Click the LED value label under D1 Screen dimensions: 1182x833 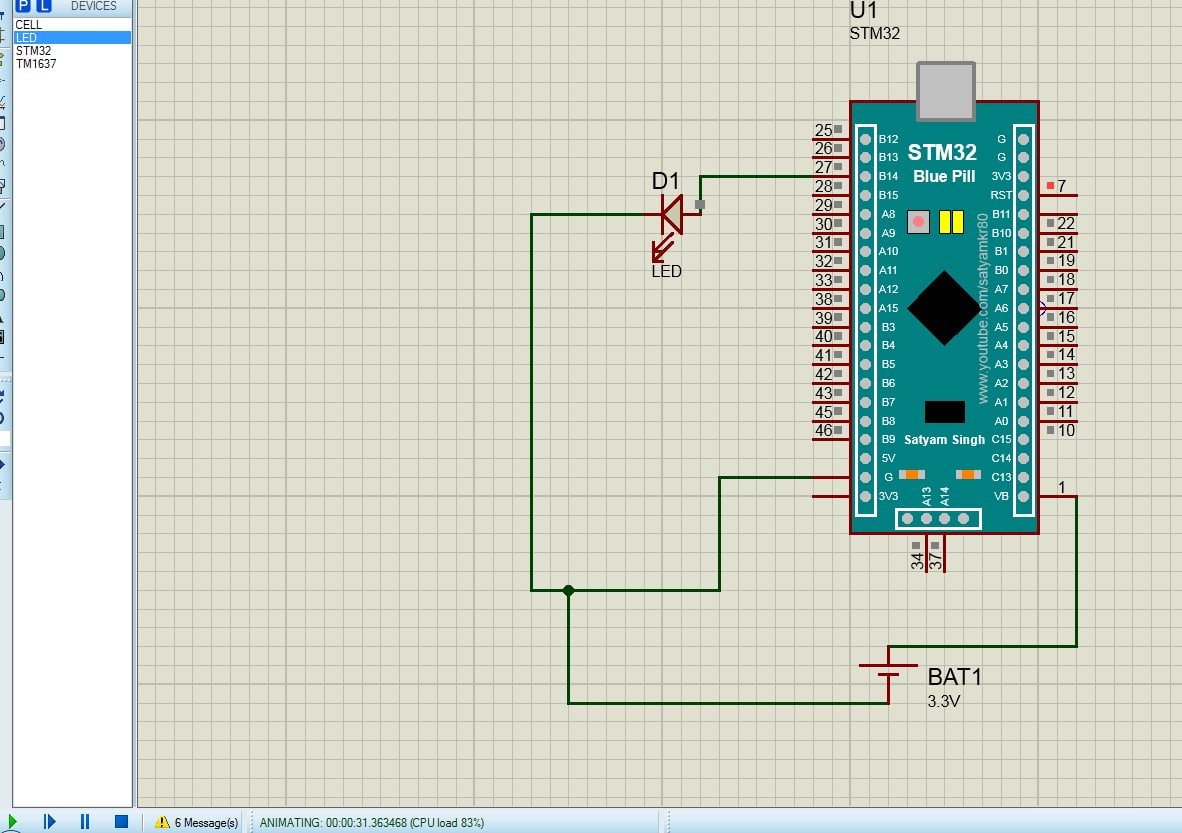(666, 271)
